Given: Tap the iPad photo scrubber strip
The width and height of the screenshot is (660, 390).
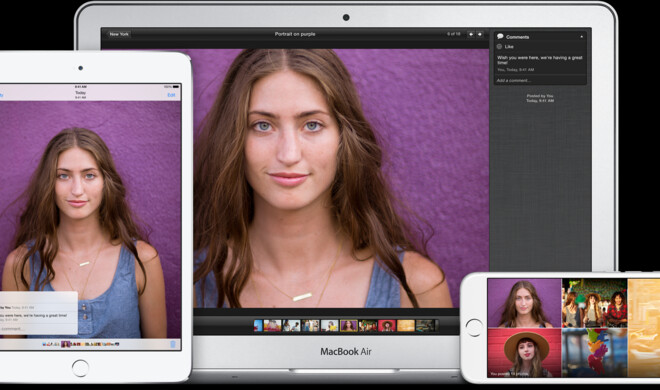Looking at the screenshot, I should point(81,344).
